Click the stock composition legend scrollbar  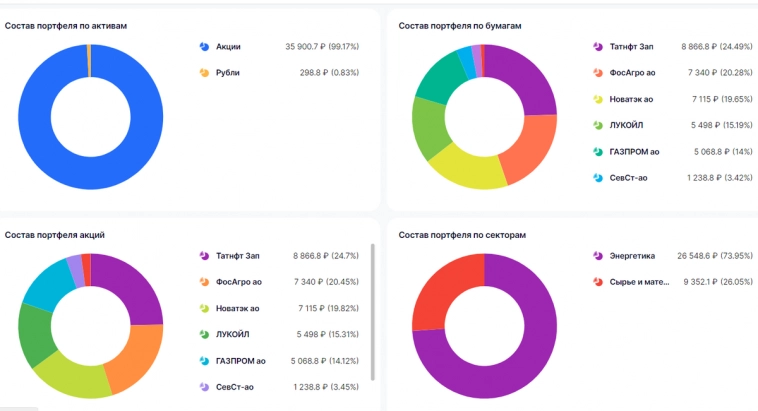pyautogui.click(x=373, y=310)
